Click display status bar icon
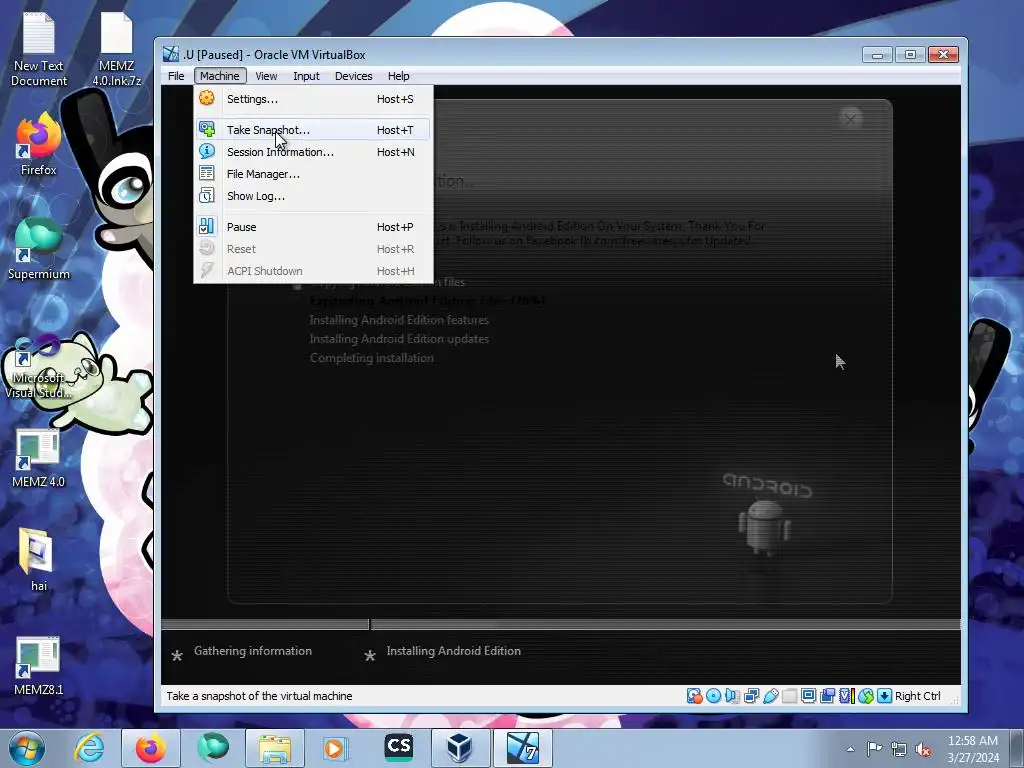The image size is (1024, 768). click(x=808, y=696)
